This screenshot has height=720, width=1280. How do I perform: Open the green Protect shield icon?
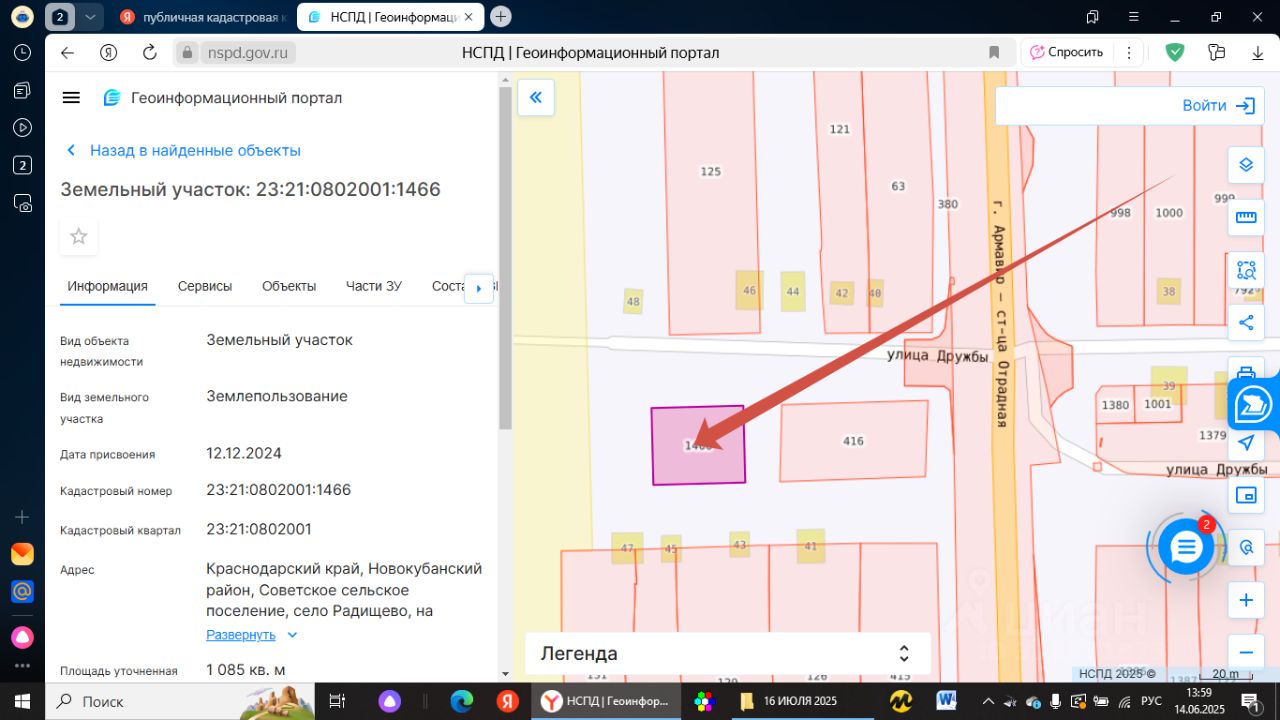click(x=1175, y=52)
